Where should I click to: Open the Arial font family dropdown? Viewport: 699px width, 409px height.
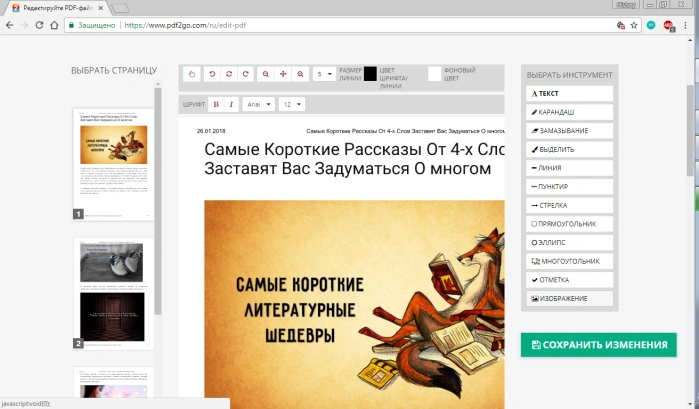click(x=259, y=104)
